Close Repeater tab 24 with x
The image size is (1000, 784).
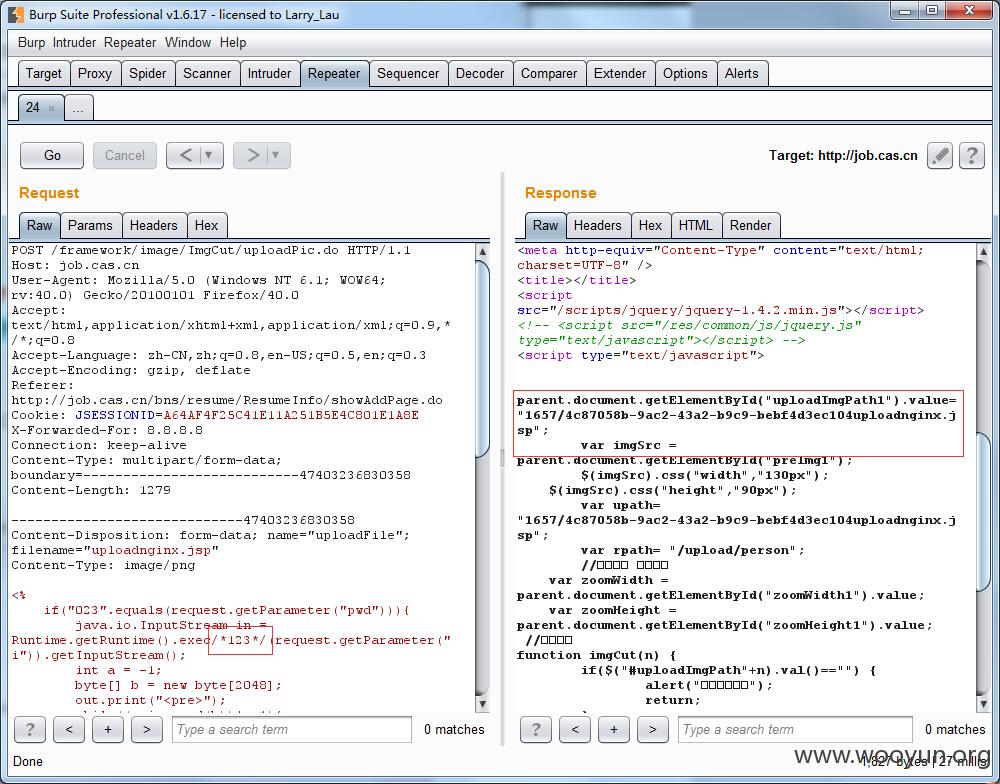pyautogui.click(x=52, y=108)
